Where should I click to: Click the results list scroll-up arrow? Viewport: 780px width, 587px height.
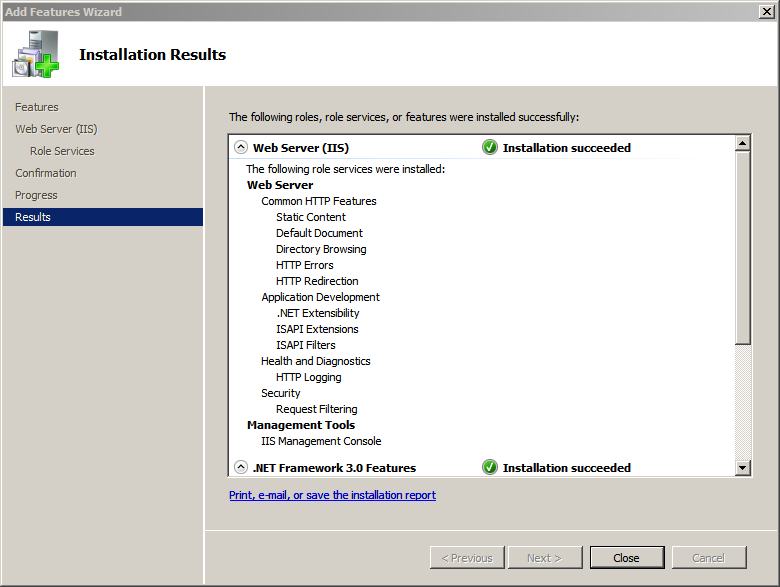point(742,143)
